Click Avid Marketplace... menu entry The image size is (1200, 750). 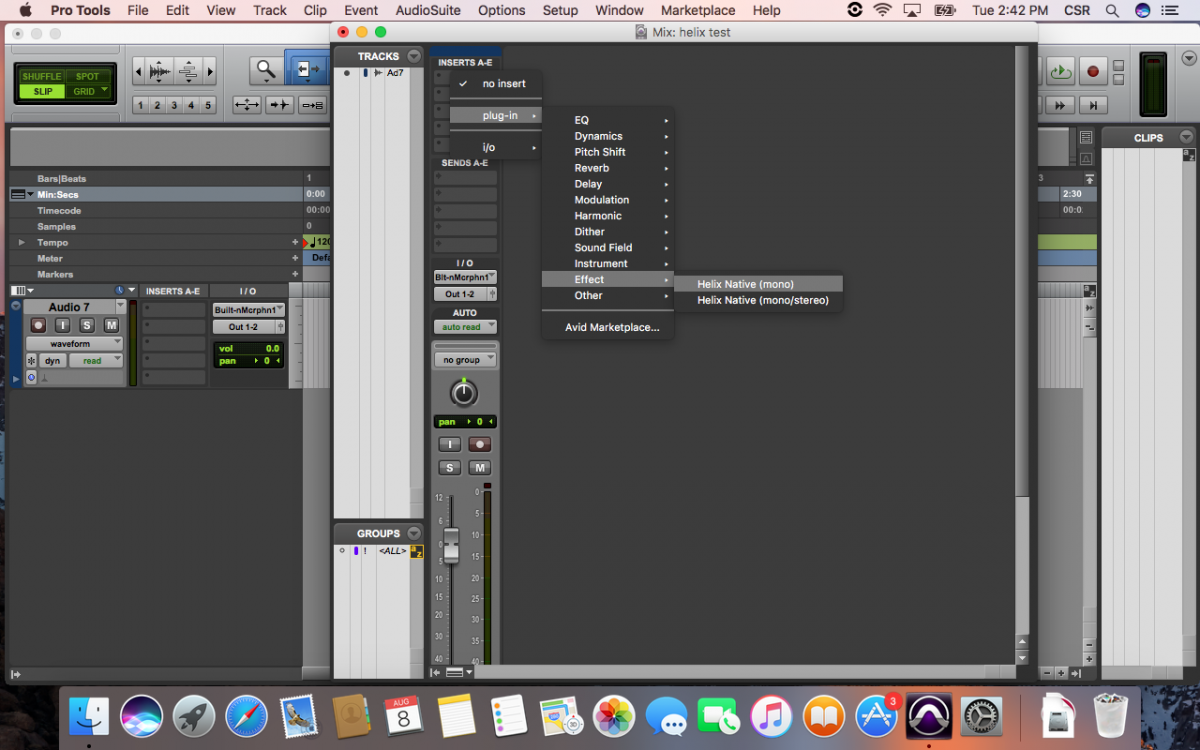pos(611,327)
